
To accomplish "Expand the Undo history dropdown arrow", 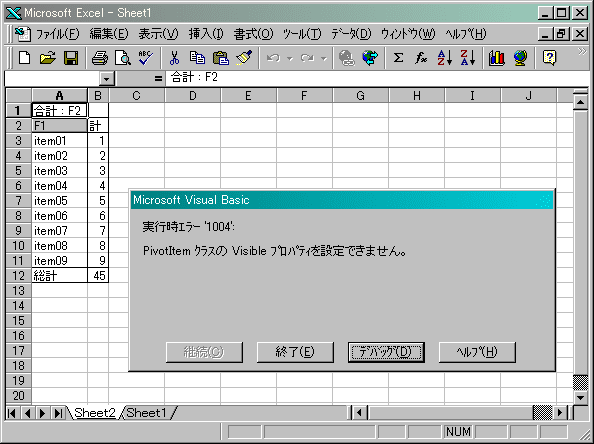I will point(290,58).
